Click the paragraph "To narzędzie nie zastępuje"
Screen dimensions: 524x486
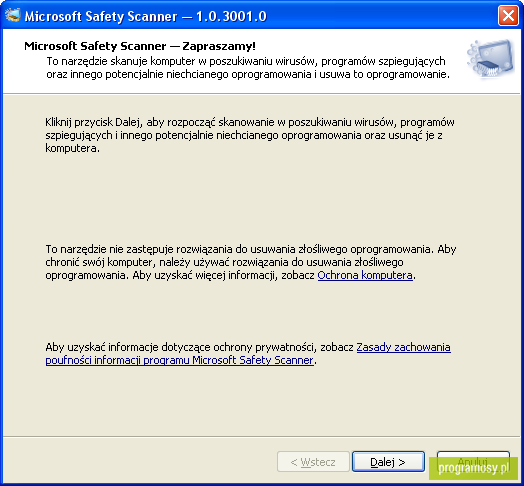point(251,262)
